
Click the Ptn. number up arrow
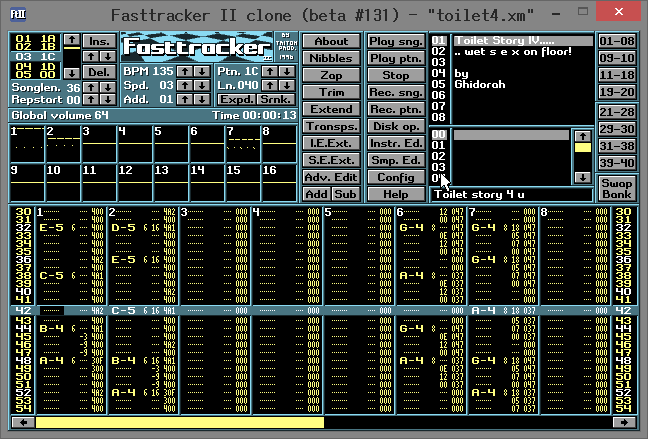(x=270, y=71)
